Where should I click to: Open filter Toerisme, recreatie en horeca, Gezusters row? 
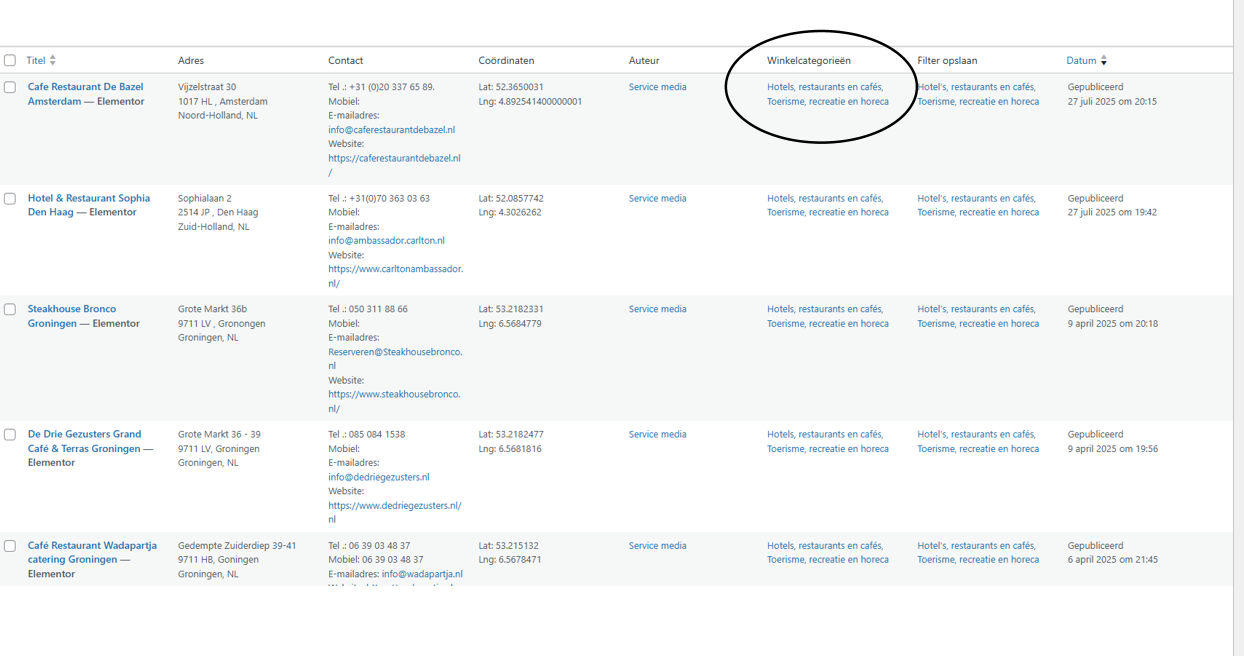click(x=978, y=449)
